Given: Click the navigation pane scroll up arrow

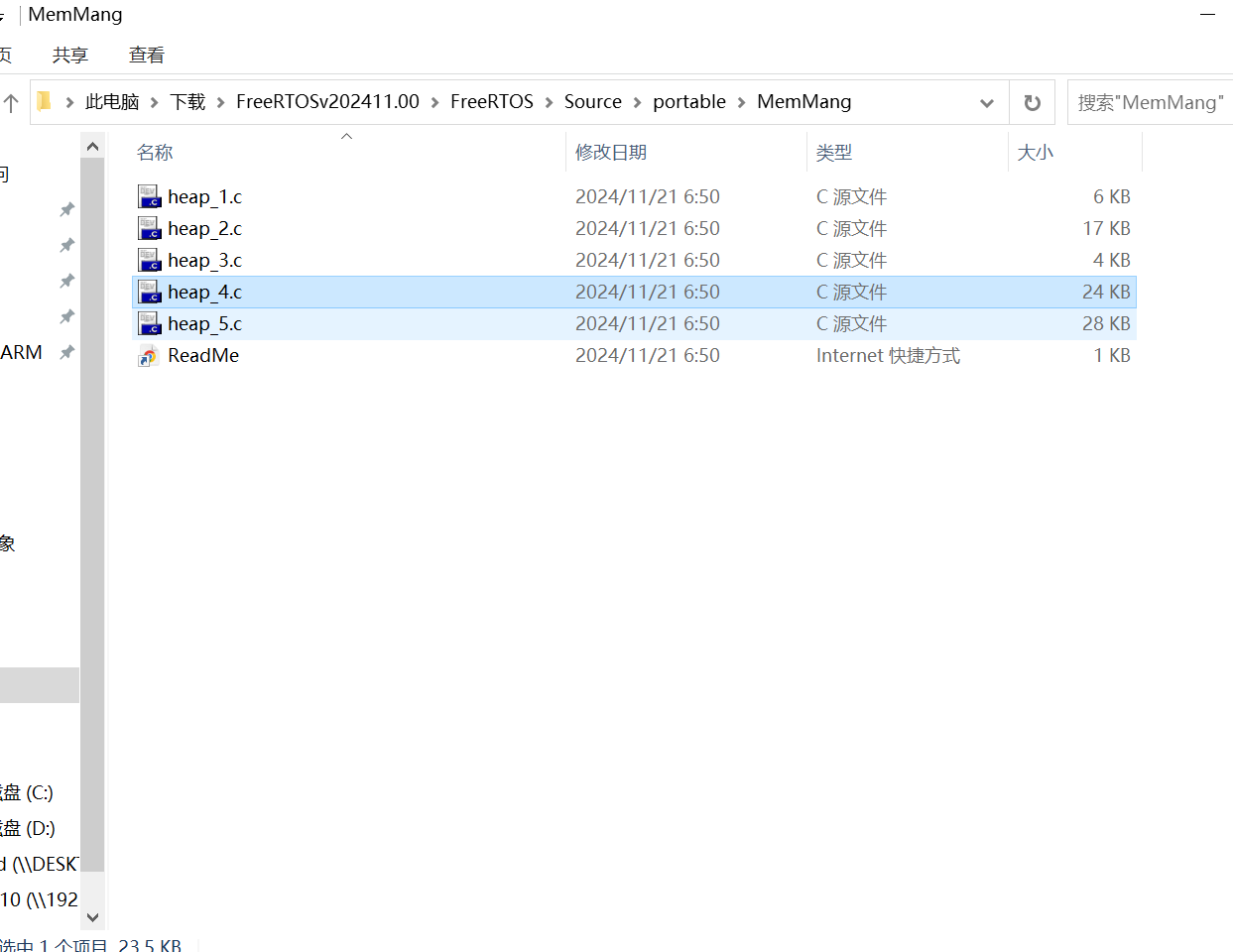Looking at the screenshot, I should click(x=92, y=147).
